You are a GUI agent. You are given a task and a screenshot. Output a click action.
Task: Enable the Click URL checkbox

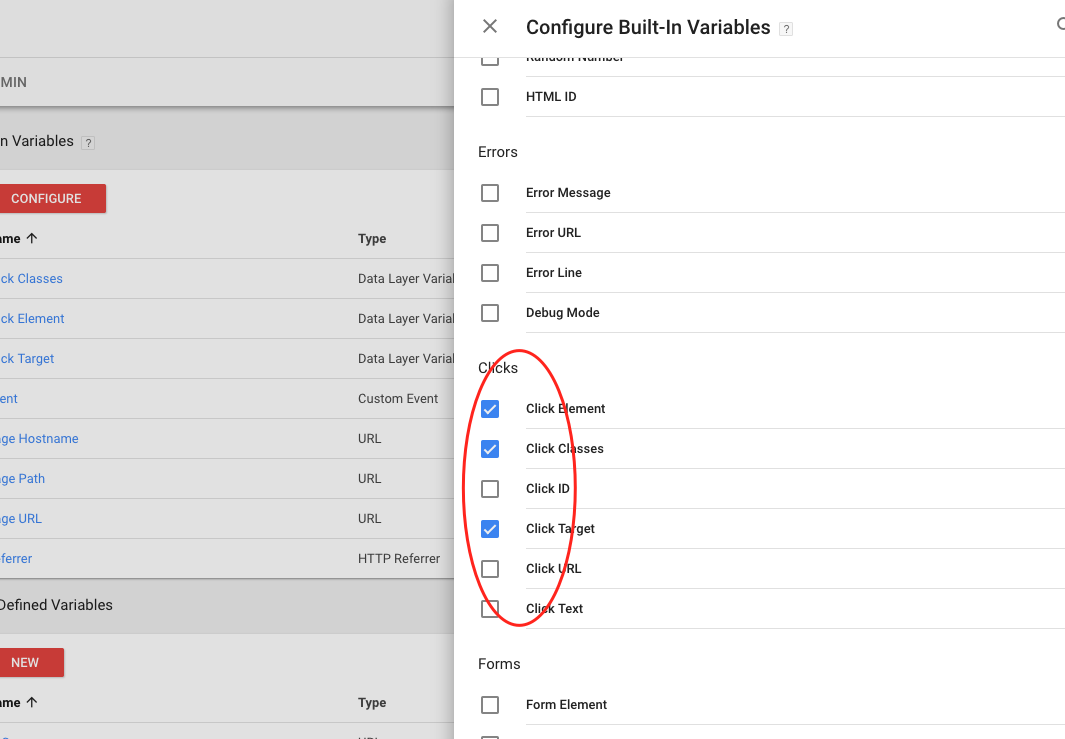pos(490,569)
